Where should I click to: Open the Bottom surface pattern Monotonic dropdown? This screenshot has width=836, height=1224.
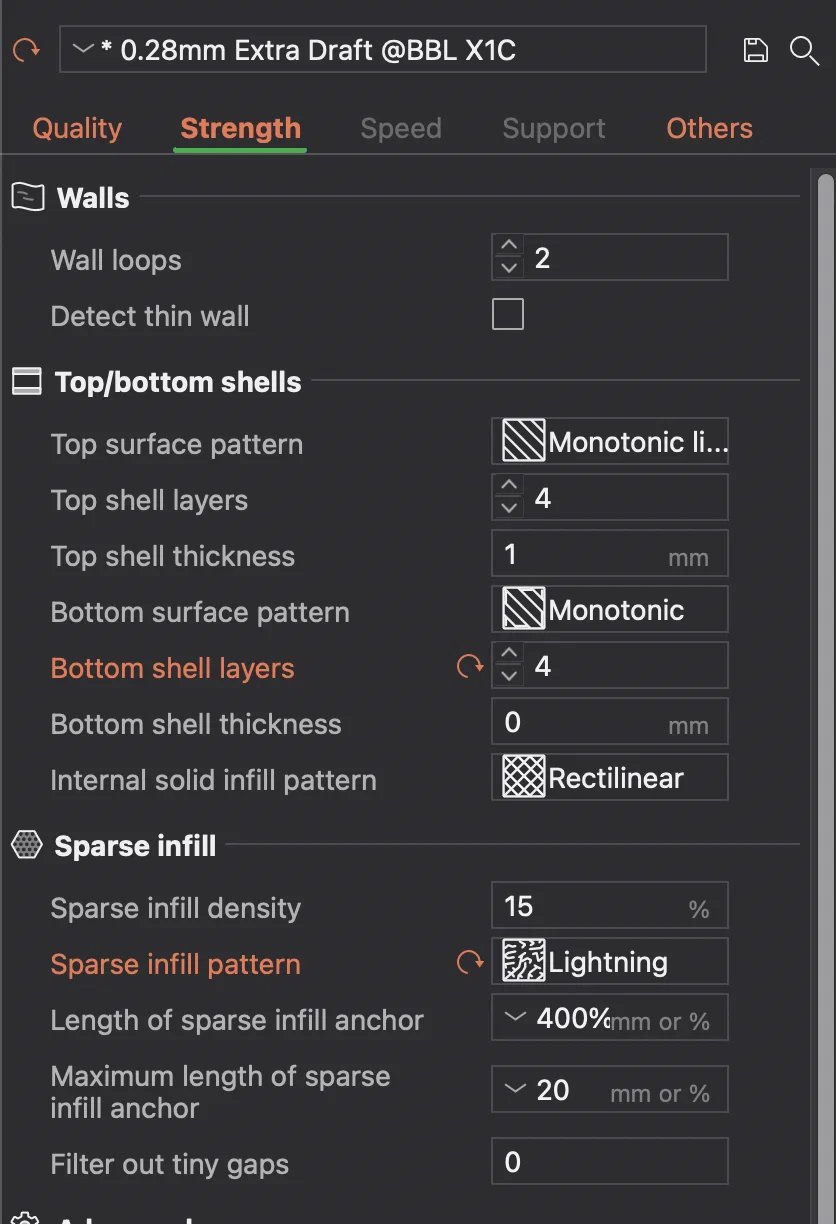click(x=610, y=610)
